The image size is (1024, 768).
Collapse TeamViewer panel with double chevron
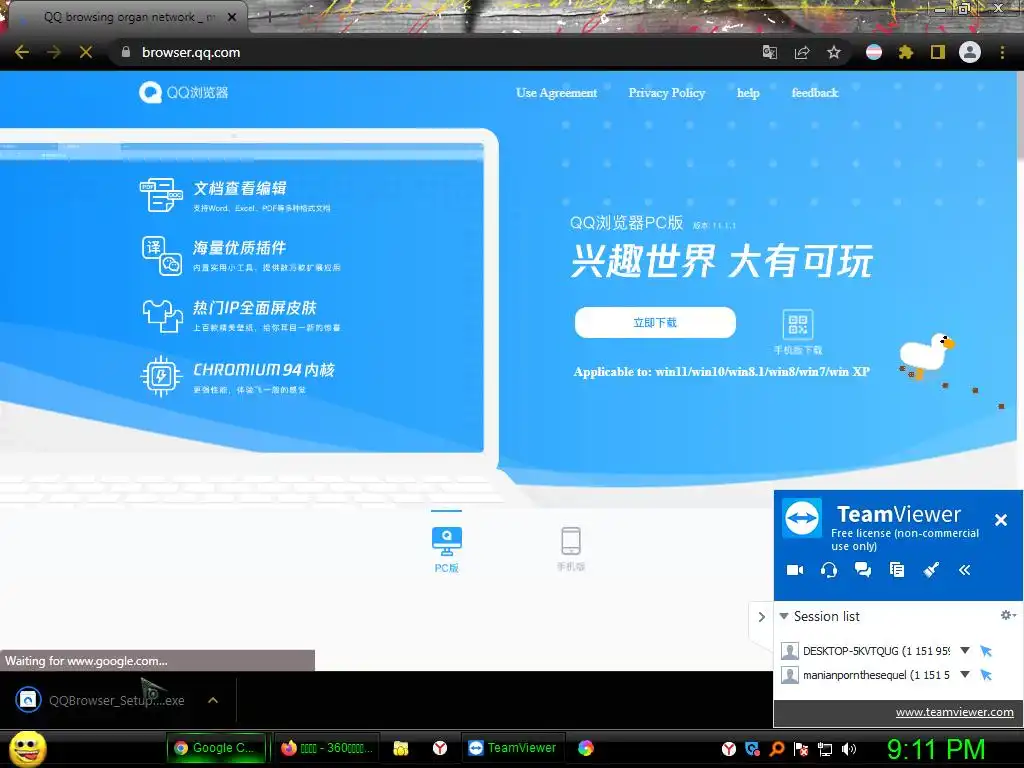pyautogui.click(x=965, y=570)
